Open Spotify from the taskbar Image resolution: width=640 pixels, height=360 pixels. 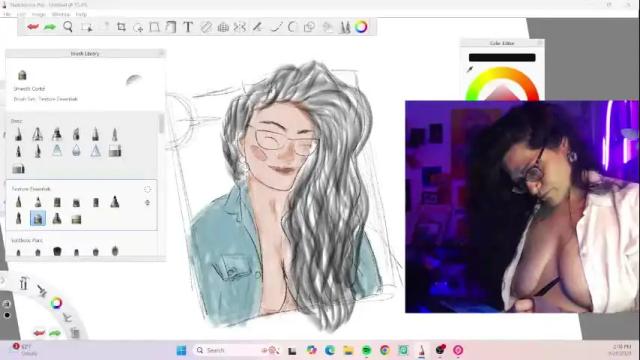(367, 350)
